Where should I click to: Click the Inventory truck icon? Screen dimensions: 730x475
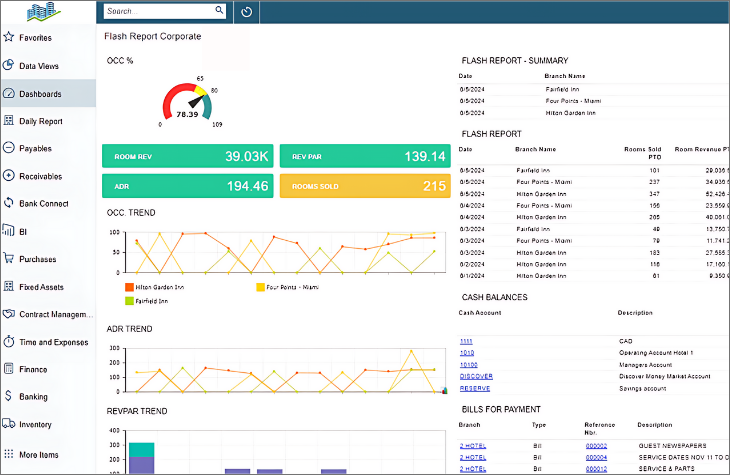pos(8,423)
